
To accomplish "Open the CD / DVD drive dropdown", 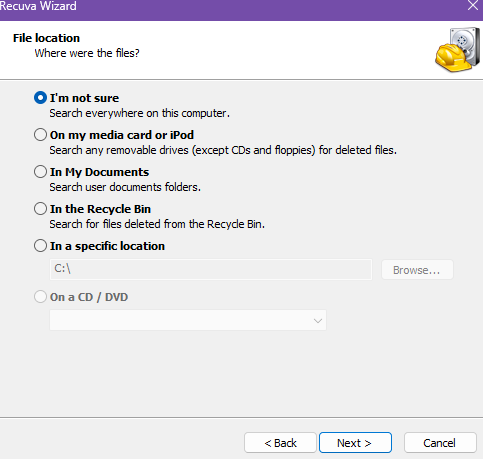I will click(188, 320).
